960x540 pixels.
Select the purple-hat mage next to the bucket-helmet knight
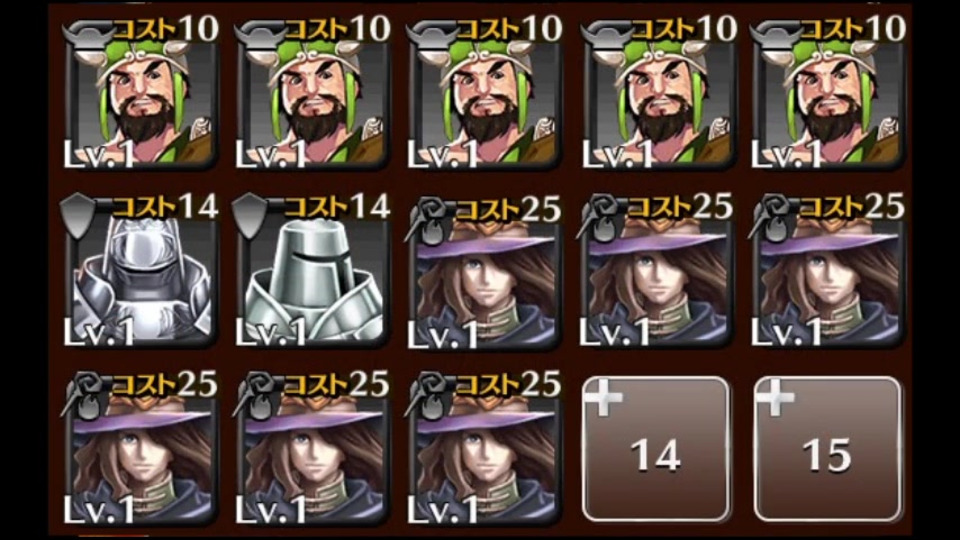coord(484,272)
